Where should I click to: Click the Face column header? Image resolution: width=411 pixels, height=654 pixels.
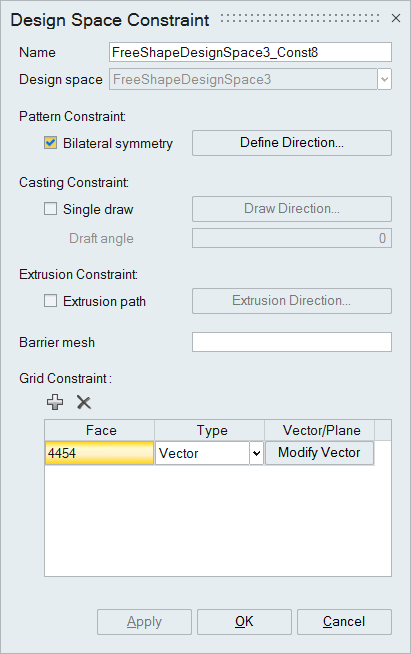pyautogui.click(x=100, y=430)
